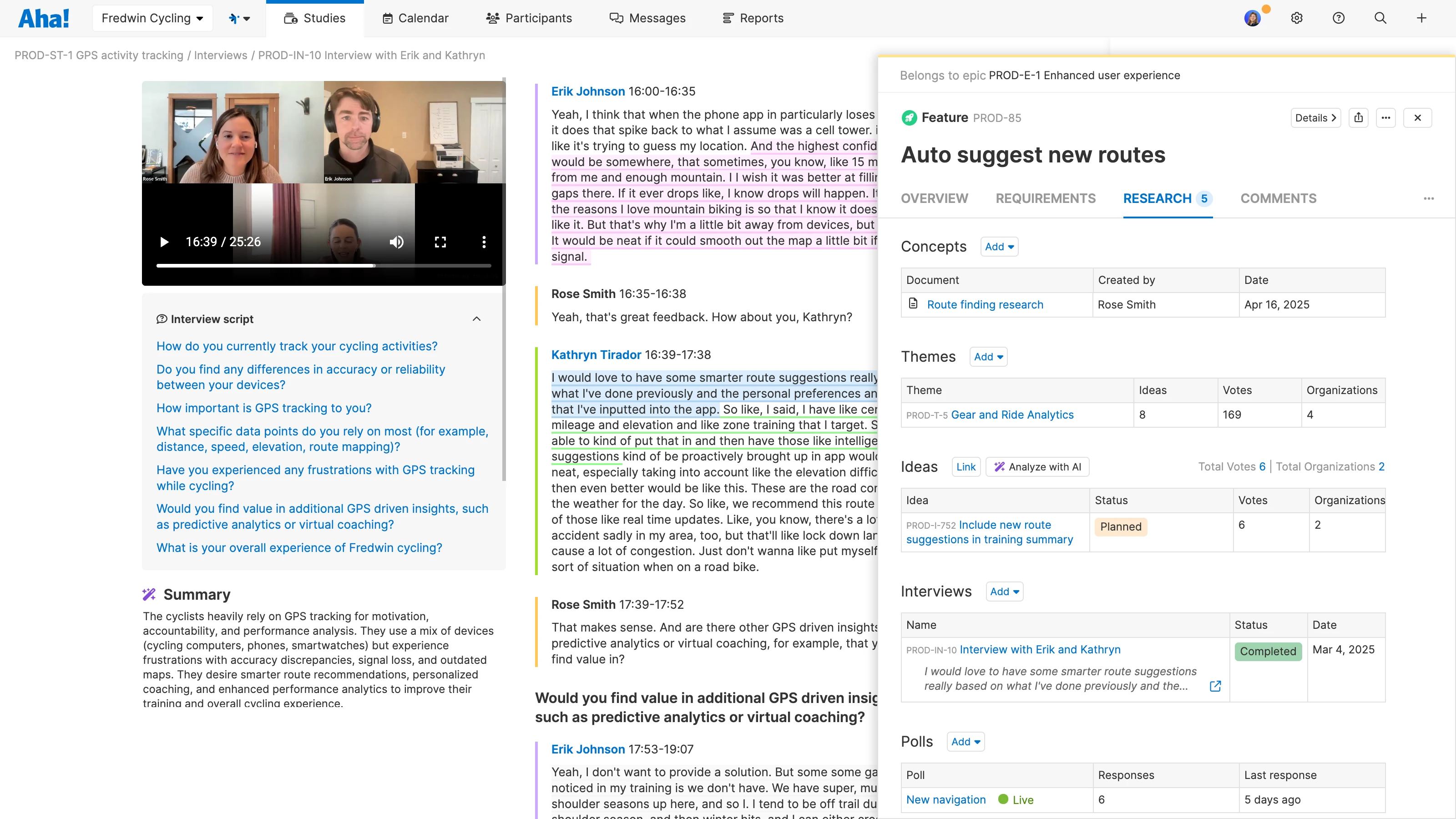The height and width of the screenshot is (819, 1456).
Task: Open the Reports section
Action: [753, 18]
